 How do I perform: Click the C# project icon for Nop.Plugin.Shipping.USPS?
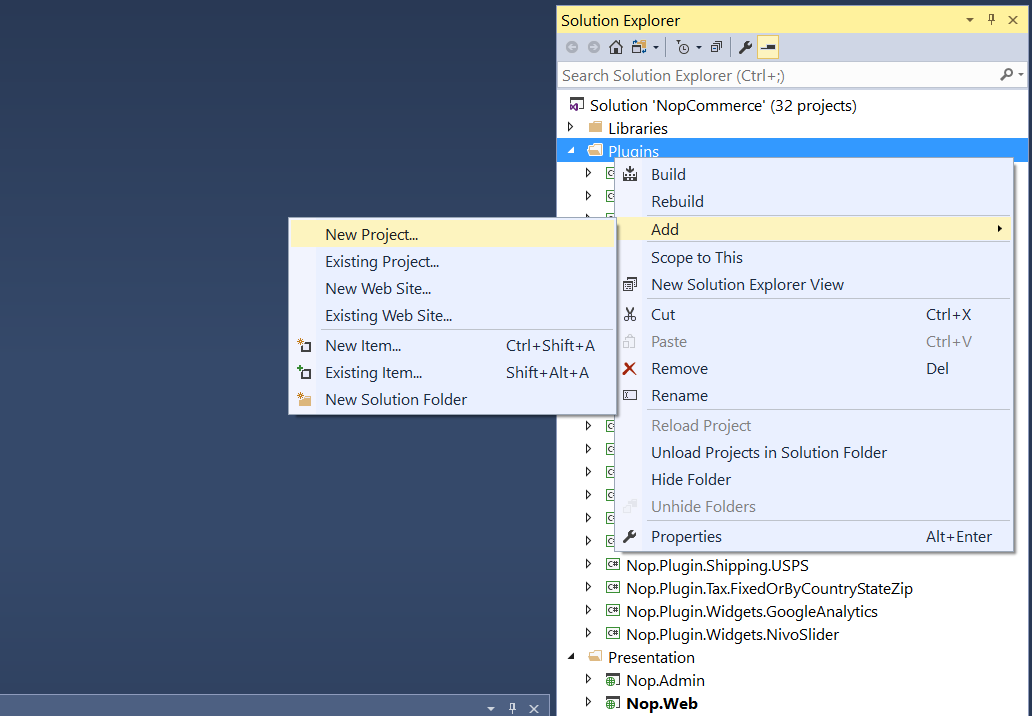click(x=613, y=565)
